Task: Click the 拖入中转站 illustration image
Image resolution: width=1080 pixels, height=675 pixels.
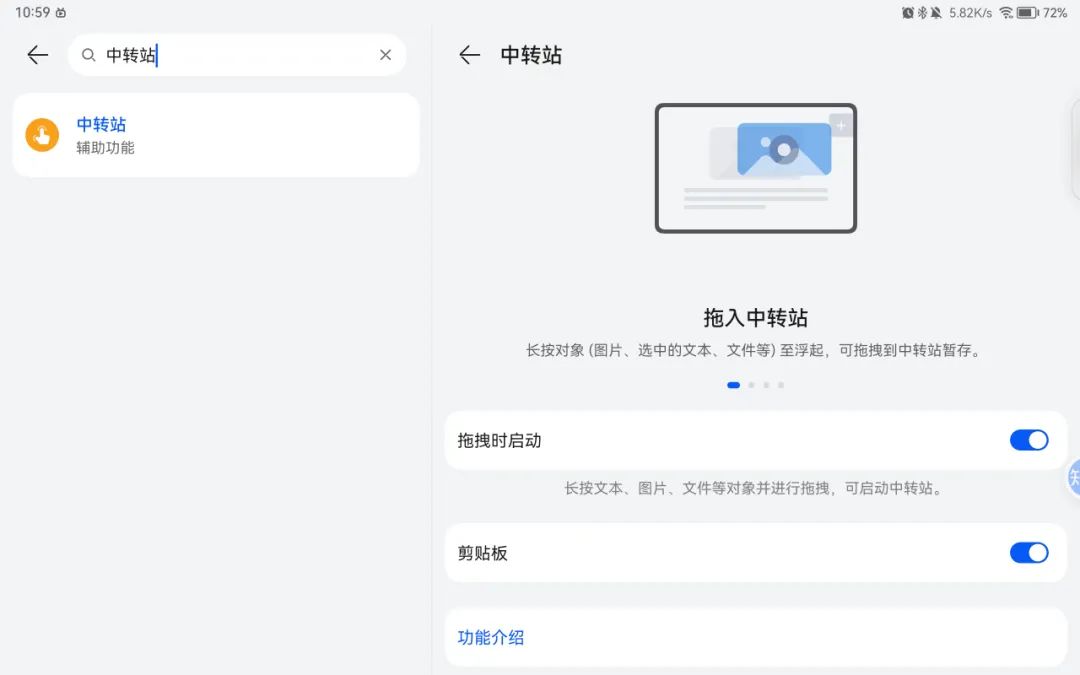Action: point(755,167)
